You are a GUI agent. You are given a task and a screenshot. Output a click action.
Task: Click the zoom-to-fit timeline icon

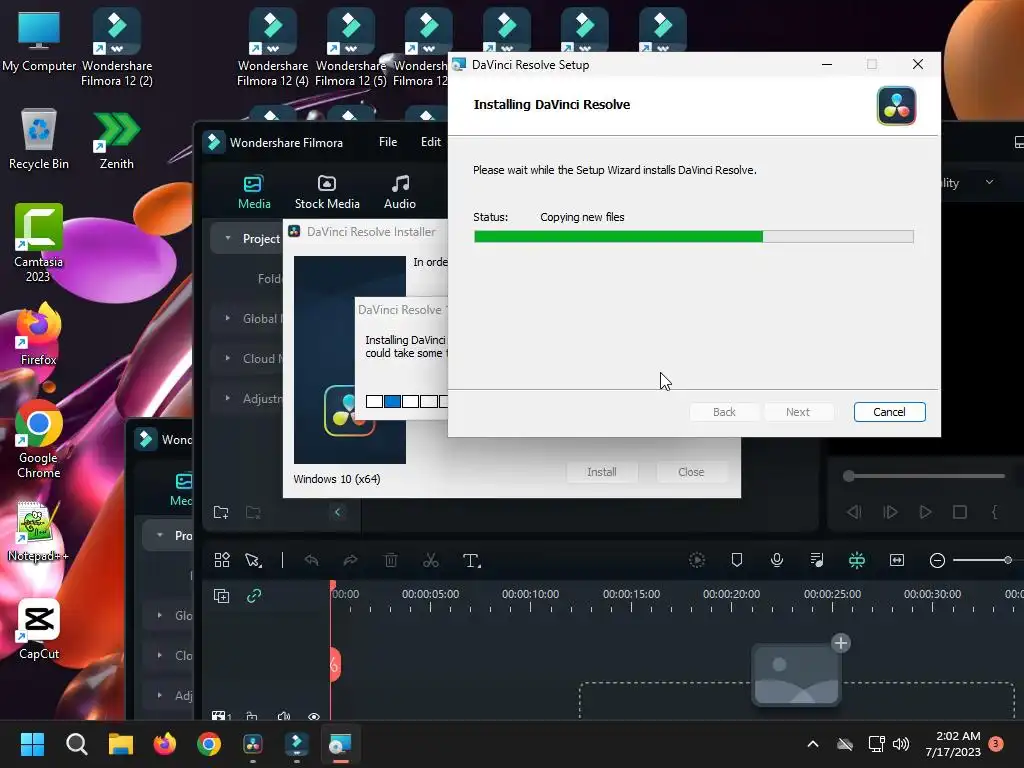[x=897, y=560]
